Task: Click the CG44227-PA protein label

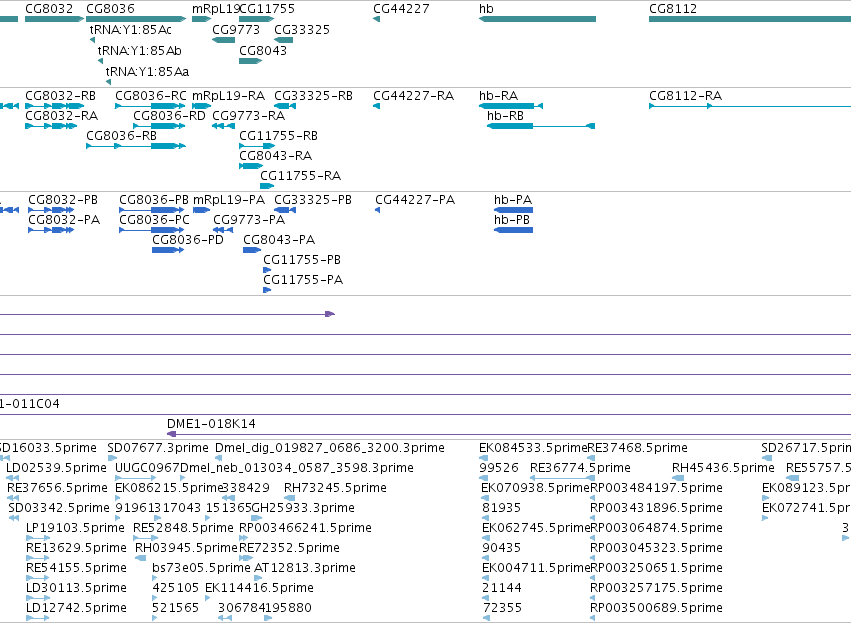Action: tap(415, 200)
